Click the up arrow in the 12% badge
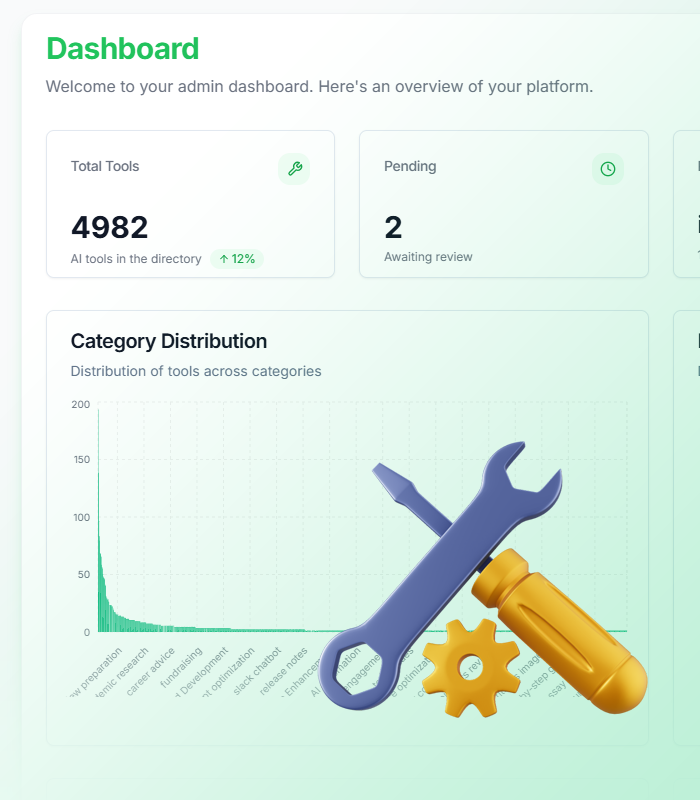Image resolution: width=700 pixels, height=800 pixels. 223,259
